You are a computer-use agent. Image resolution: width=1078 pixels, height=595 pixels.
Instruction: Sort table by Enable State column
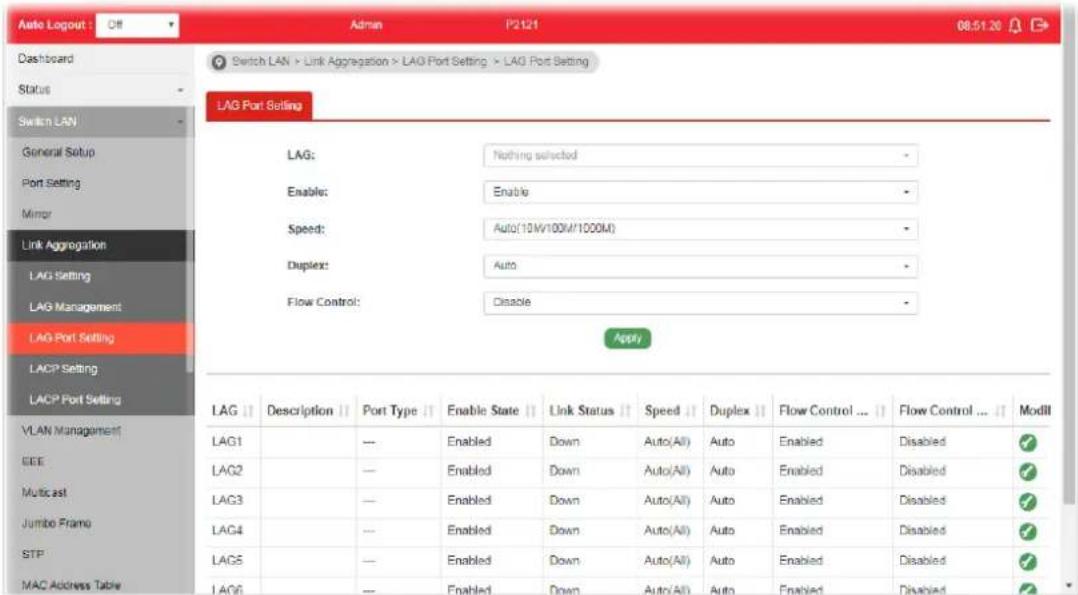tap(531, 411)
